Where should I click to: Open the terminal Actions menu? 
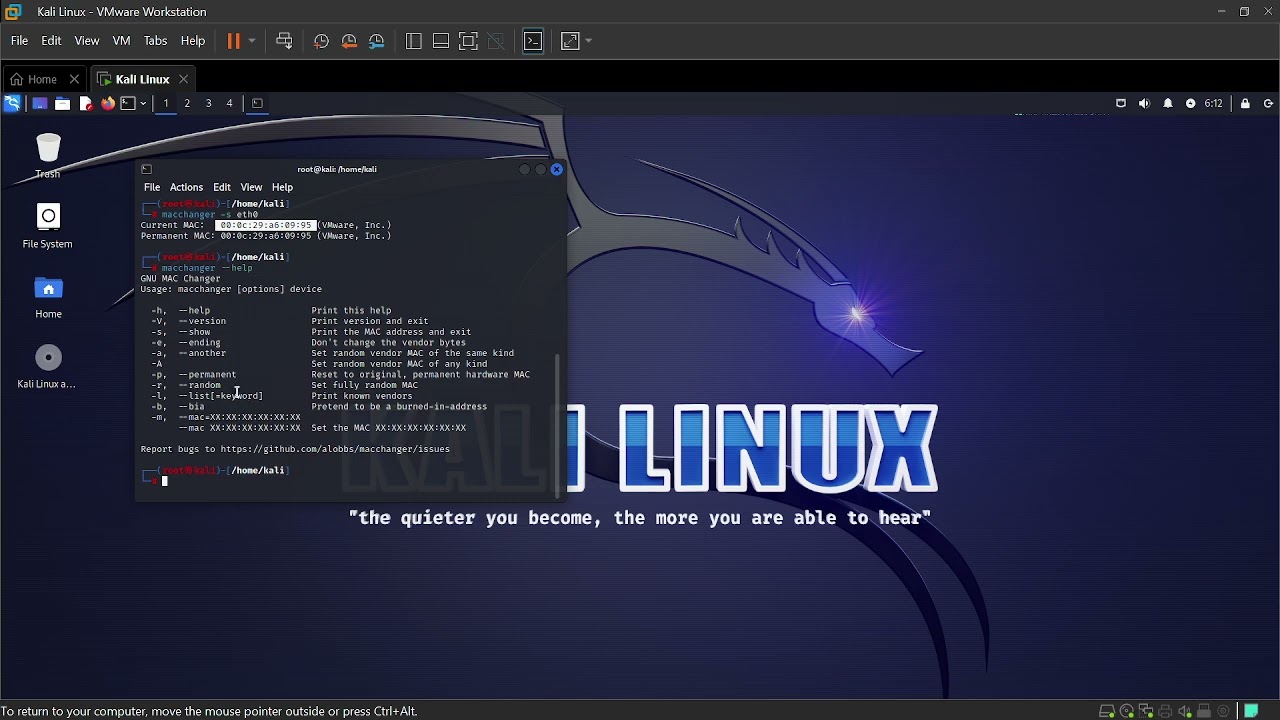coord(186,187)
